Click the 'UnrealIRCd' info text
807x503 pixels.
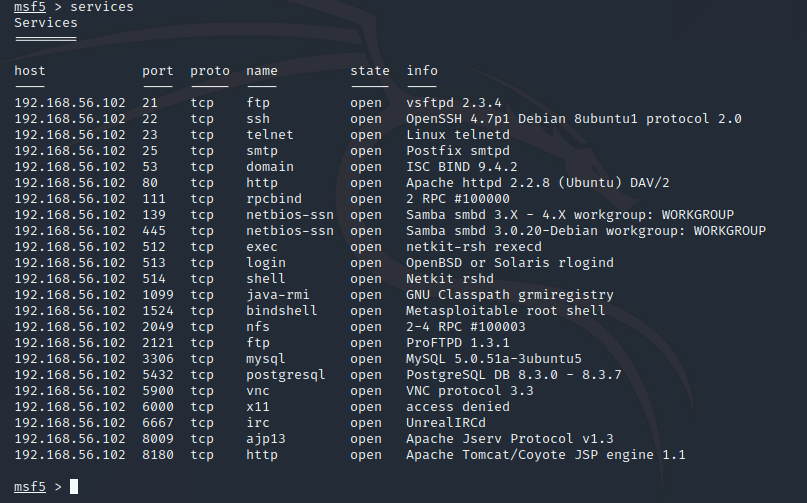[x=445, y=423]
